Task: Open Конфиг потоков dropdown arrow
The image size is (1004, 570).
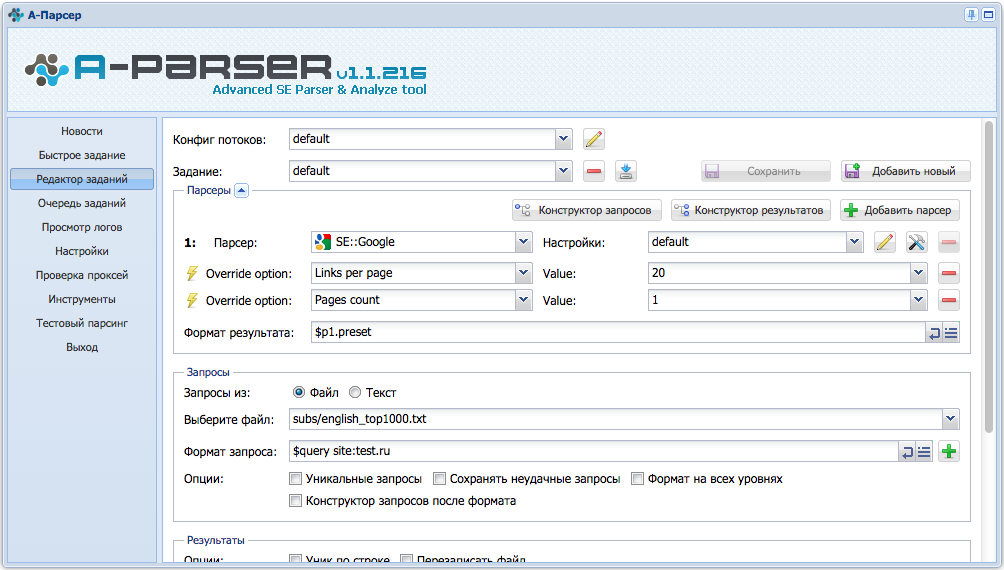Action: pos(563,139)
